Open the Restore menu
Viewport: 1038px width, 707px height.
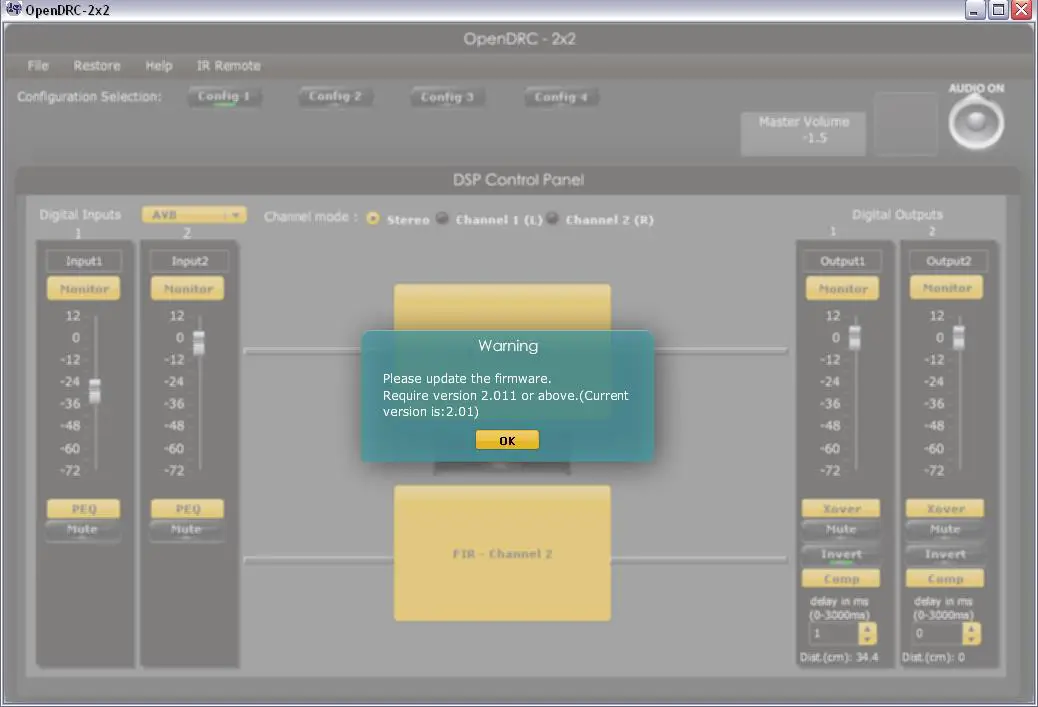(97, 66)
